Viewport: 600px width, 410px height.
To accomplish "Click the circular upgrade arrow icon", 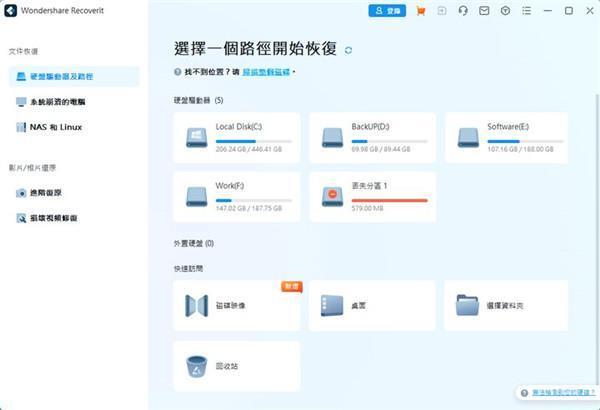I will [505, 11].
